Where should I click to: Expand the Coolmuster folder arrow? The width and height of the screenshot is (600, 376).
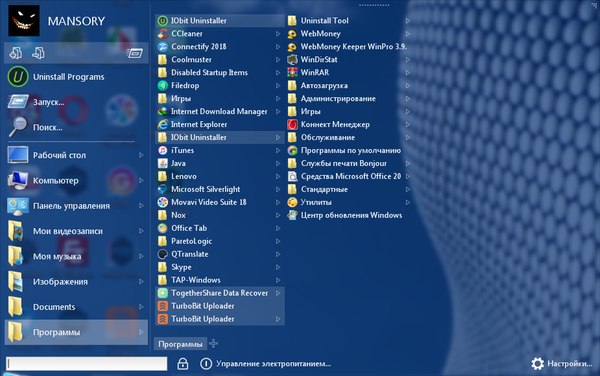tap(278, 60)
